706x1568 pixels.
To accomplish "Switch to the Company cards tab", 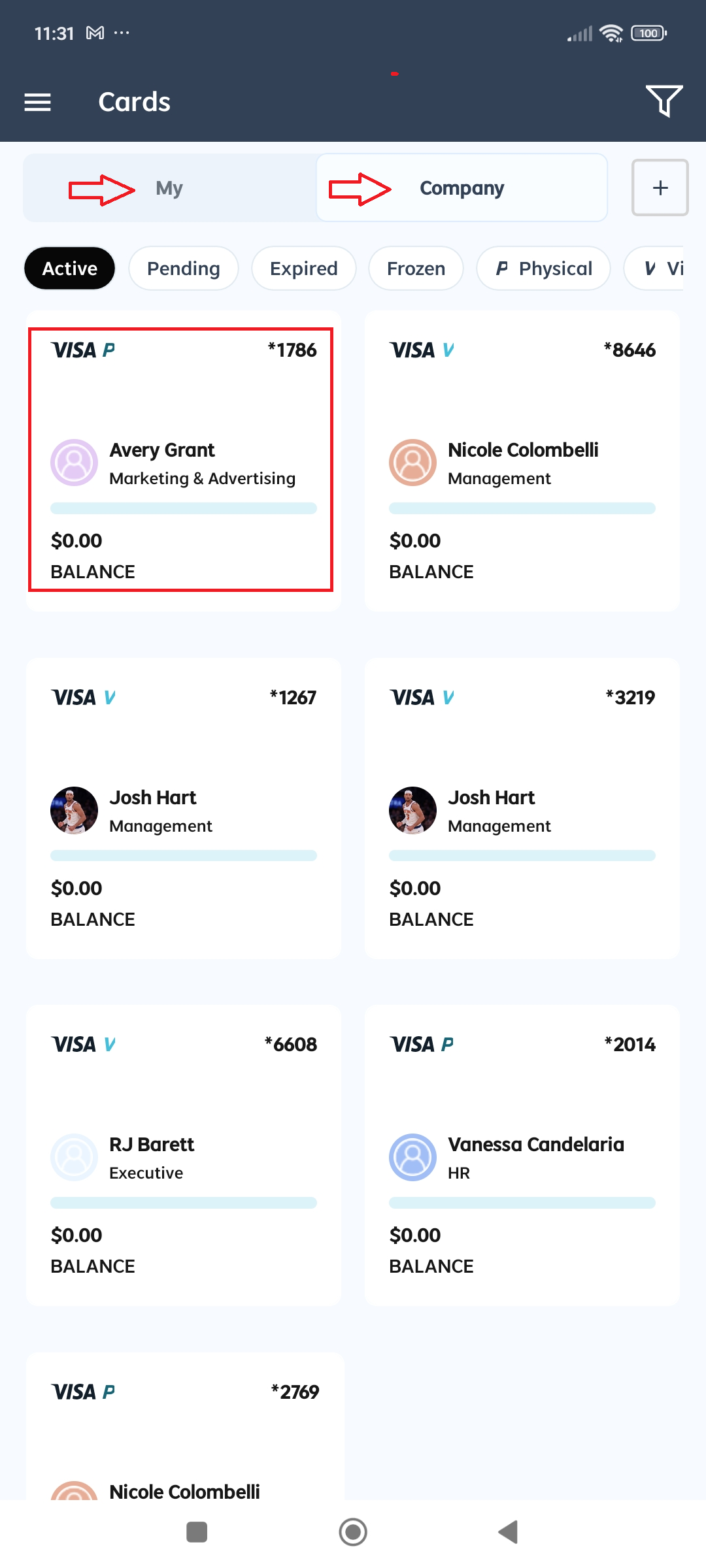I will (x=462, y=188).
